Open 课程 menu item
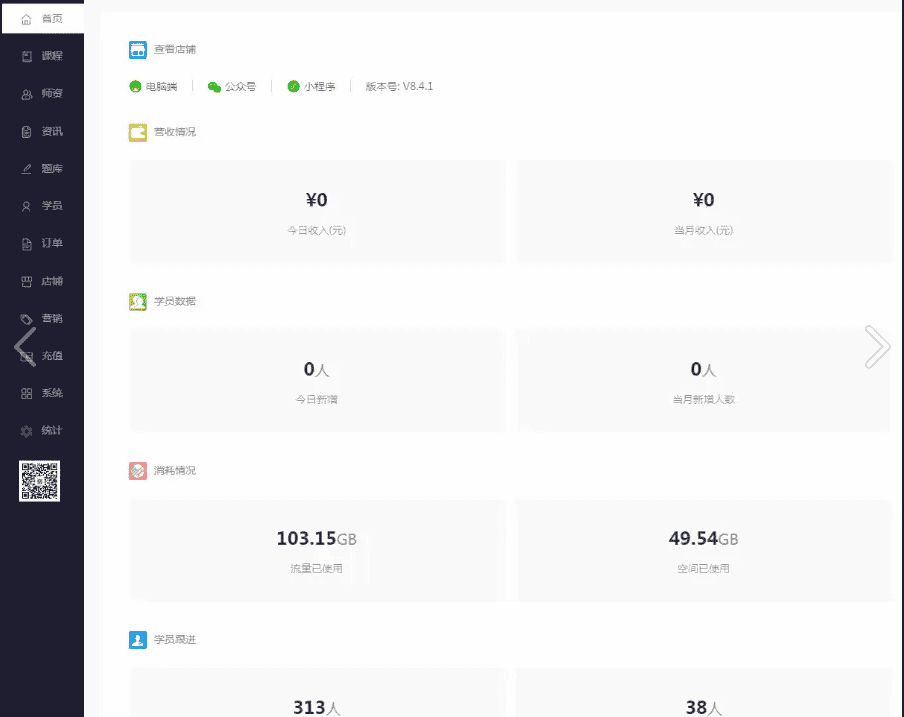 pyautogui.click(x=42, y=56)
